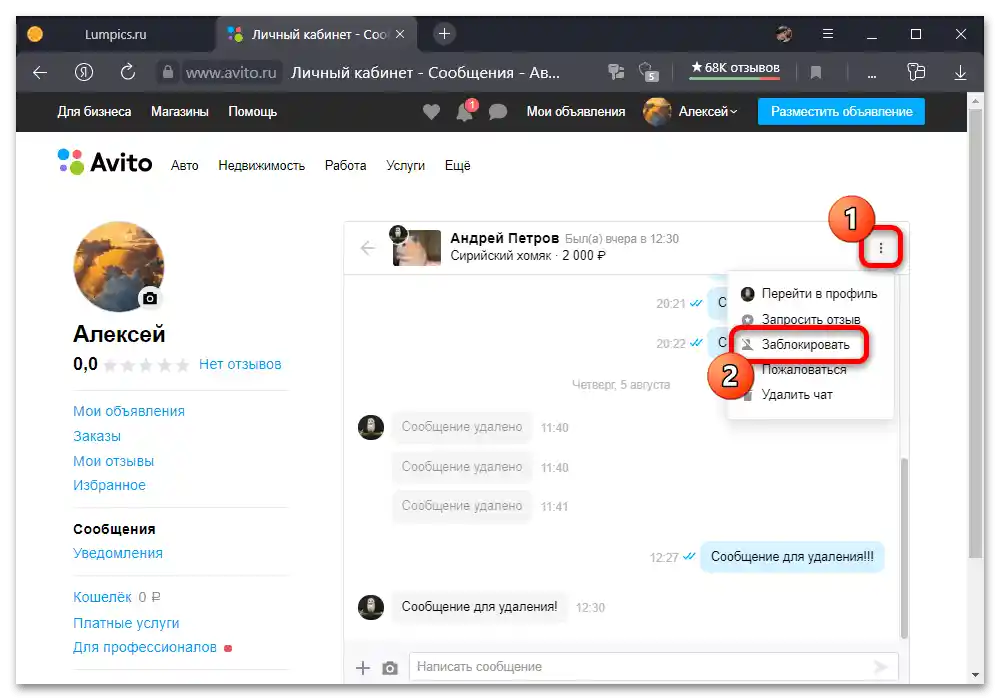1000x700 pixels.
Task: Open Услуги category
Action: (405, 166)
